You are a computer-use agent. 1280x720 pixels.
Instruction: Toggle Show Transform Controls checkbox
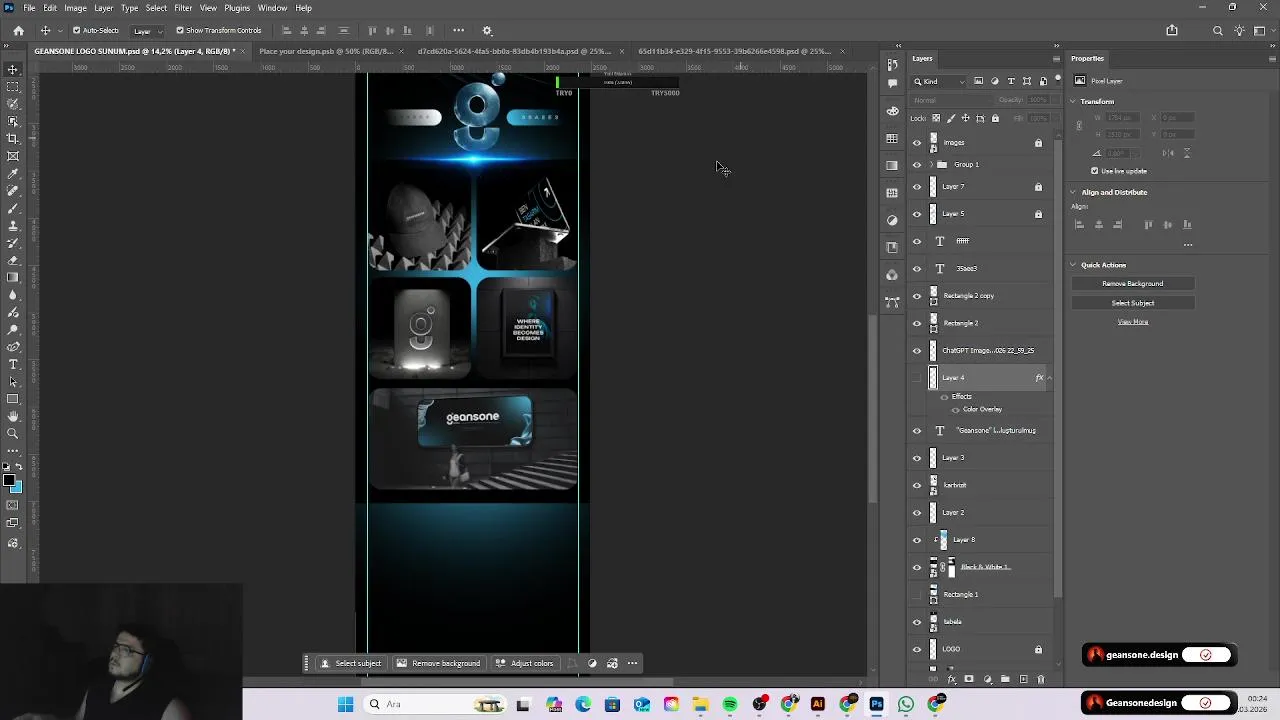(180, 30)
